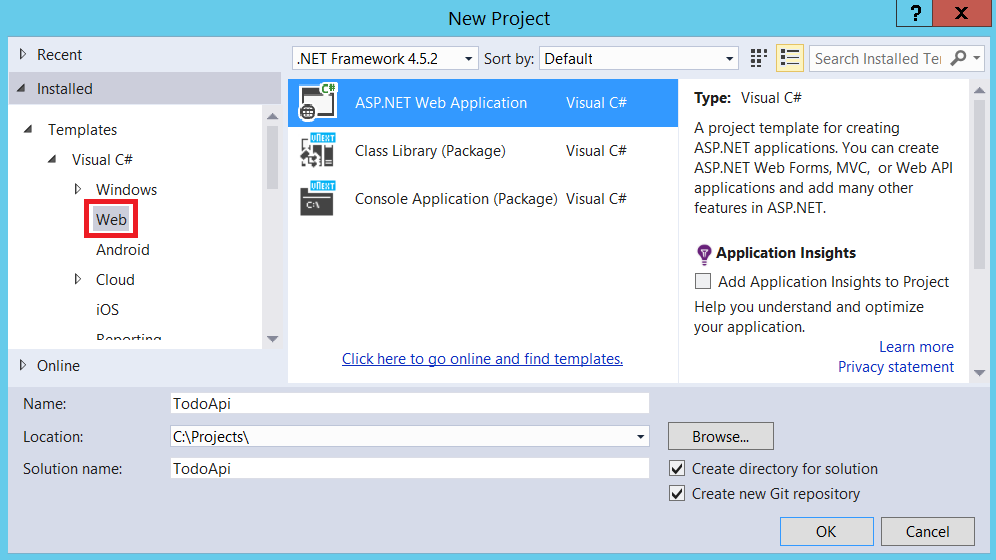Image resolution: width=996 pixels, height=560 pixels.
Task: Click tree scrollbar up arrow
Action: (x=273, y=116)
